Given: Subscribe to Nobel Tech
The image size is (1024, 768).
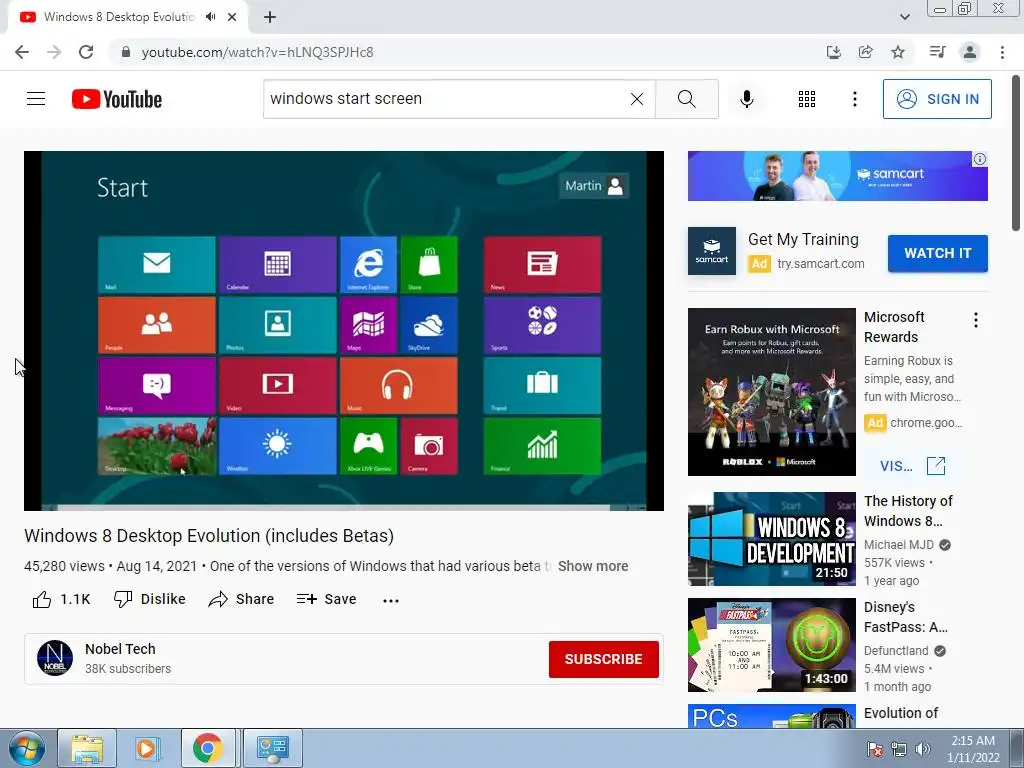Looking at the screenshot, I should point(603,660).
